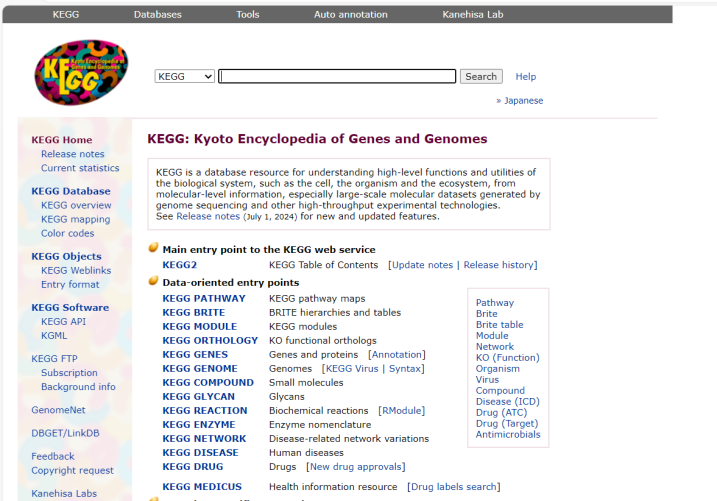Open the KEGG Virus link
This screenshot has width=717, height=501.
tap(352, 368)
